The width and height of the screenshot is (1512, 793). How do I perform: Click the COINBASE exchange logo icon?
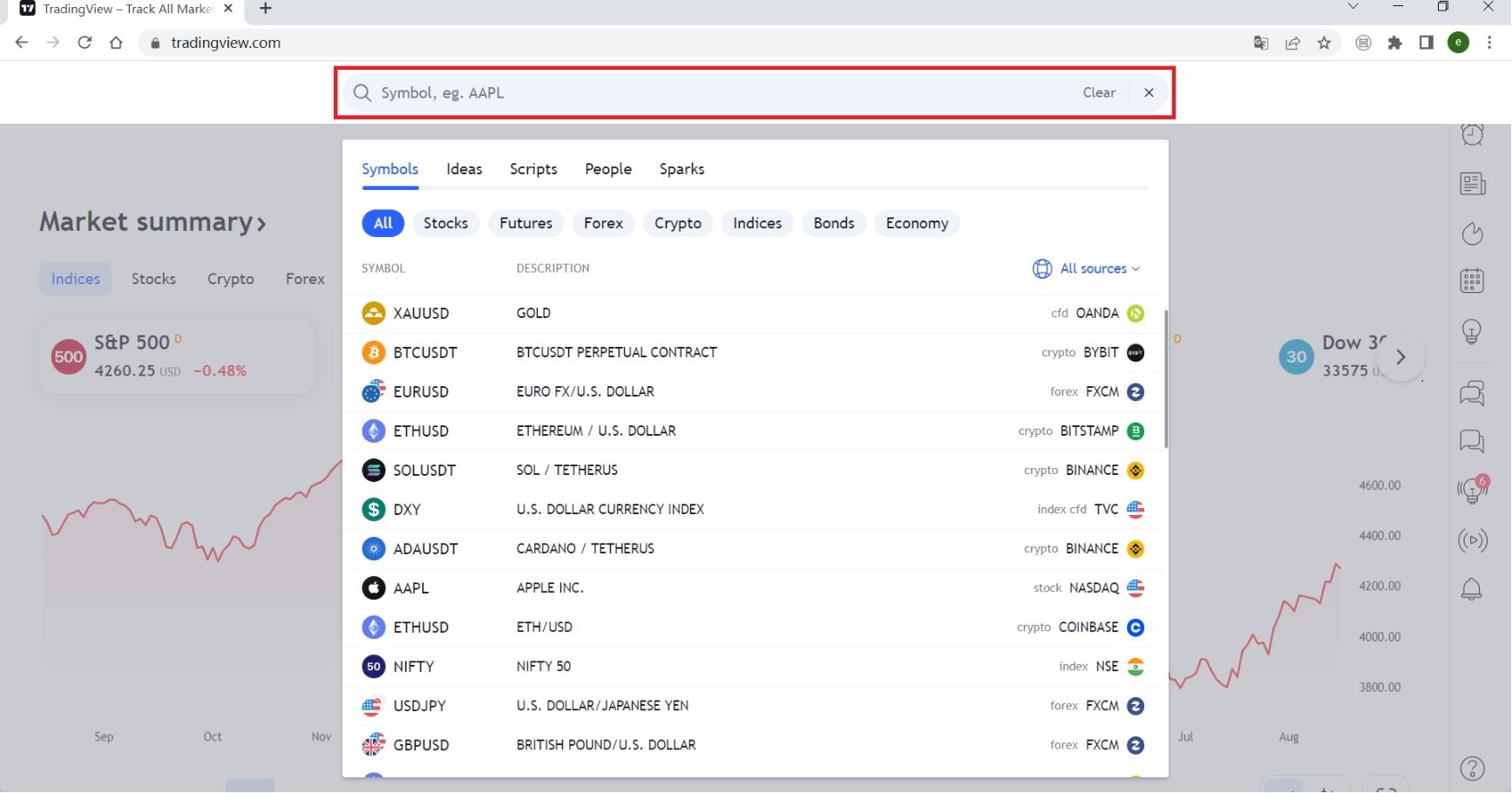pyautogui.click(x=1135, y=627)
